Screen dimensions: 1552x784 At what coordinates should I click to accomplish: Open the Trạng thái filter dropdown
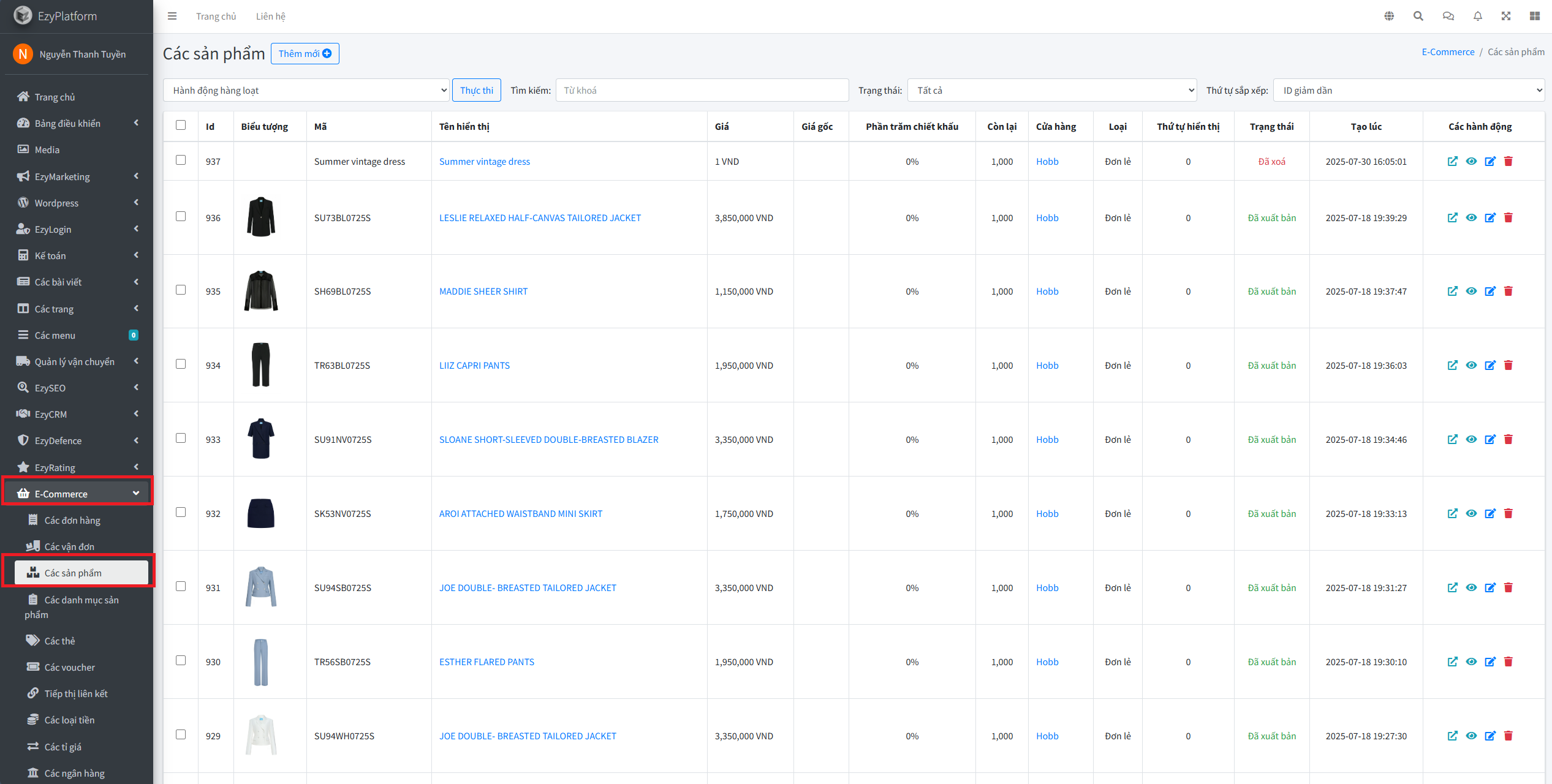(1051, 90)
